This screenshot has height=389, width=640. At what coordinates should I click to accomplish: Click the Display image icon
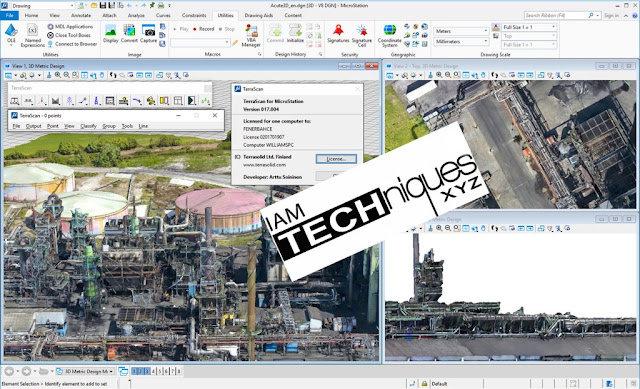coord(111,33)
